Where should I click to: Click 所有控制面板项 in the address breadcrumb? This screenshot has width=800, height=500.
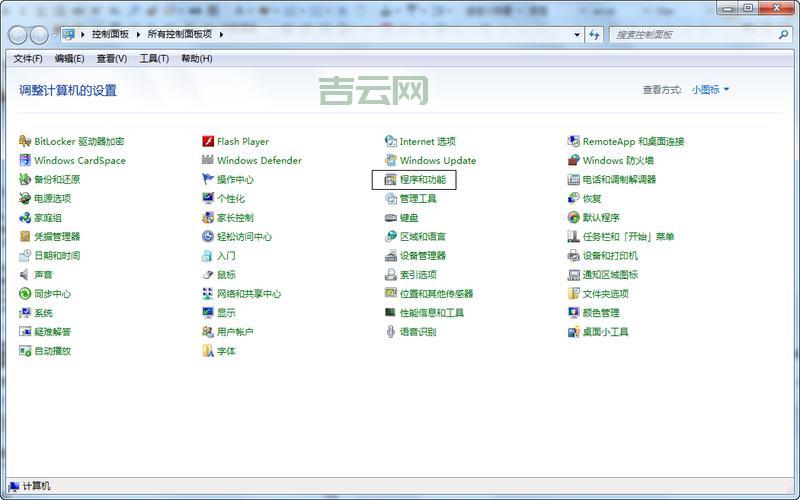point(180,34)
